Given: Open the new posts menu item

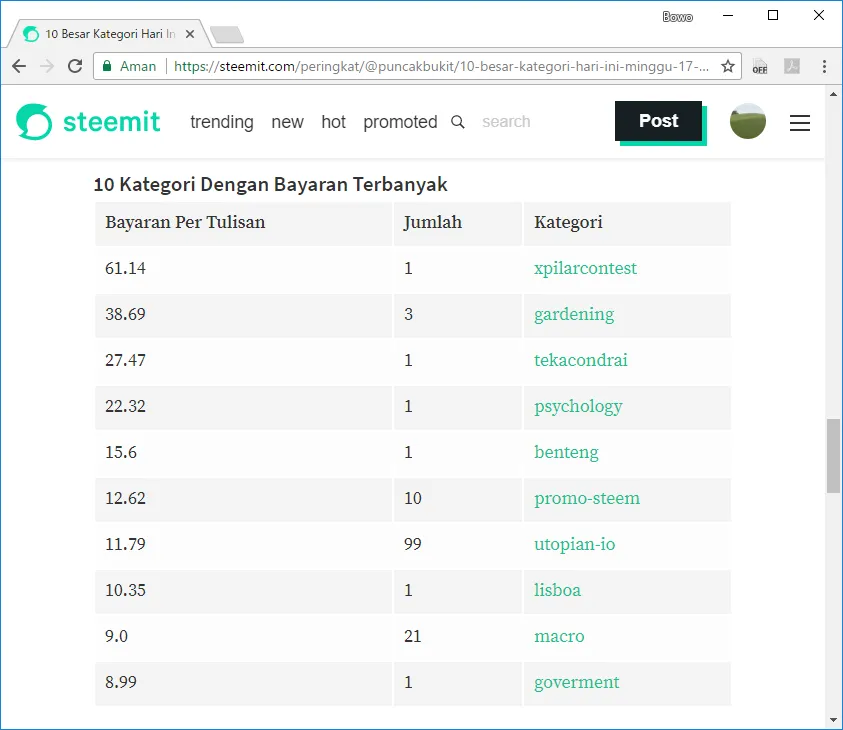Looking at the screenshot, I should pyautogui.click(x=287, y=122).
